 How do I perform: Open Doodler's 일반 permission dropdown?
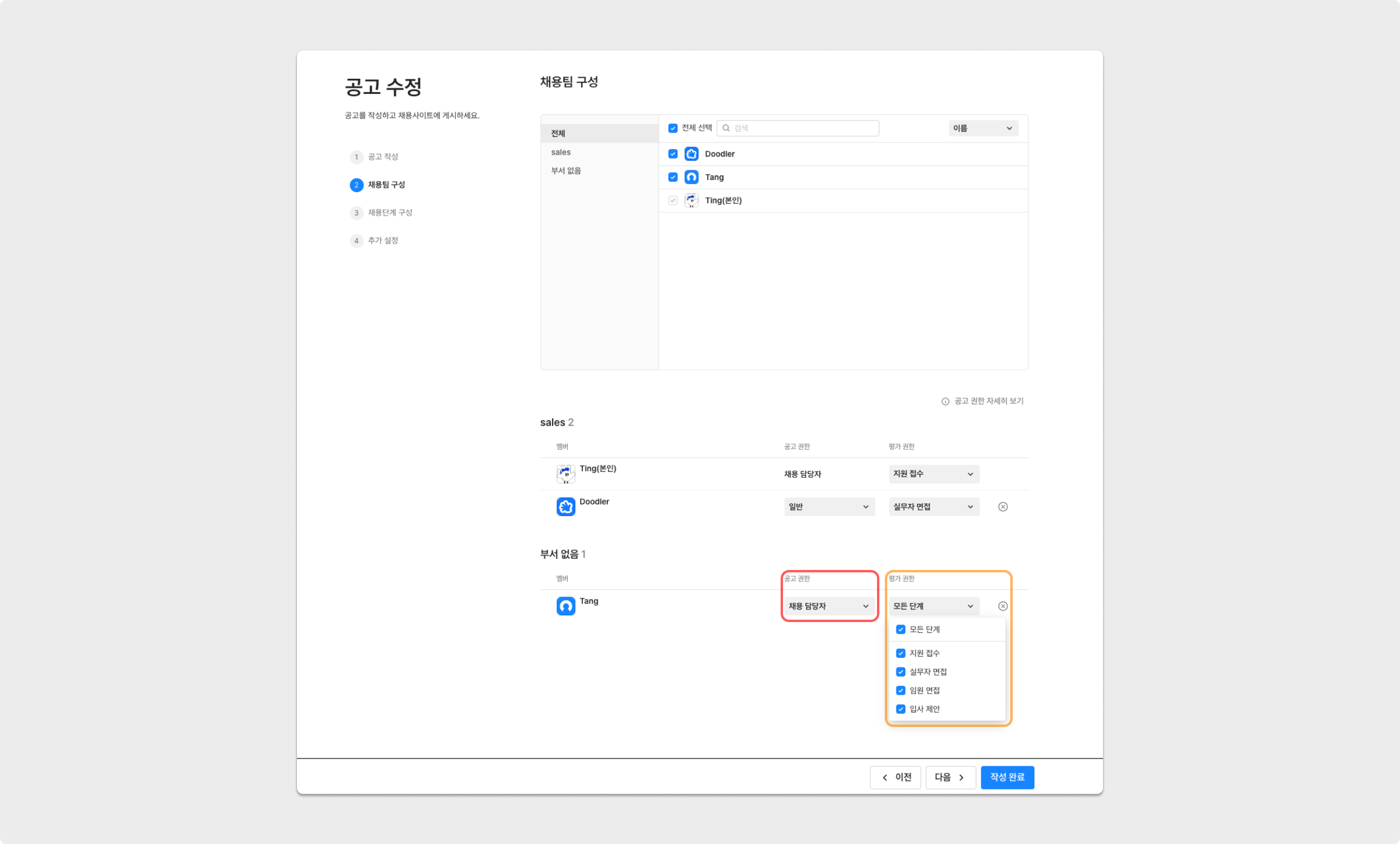click(829, 507)
